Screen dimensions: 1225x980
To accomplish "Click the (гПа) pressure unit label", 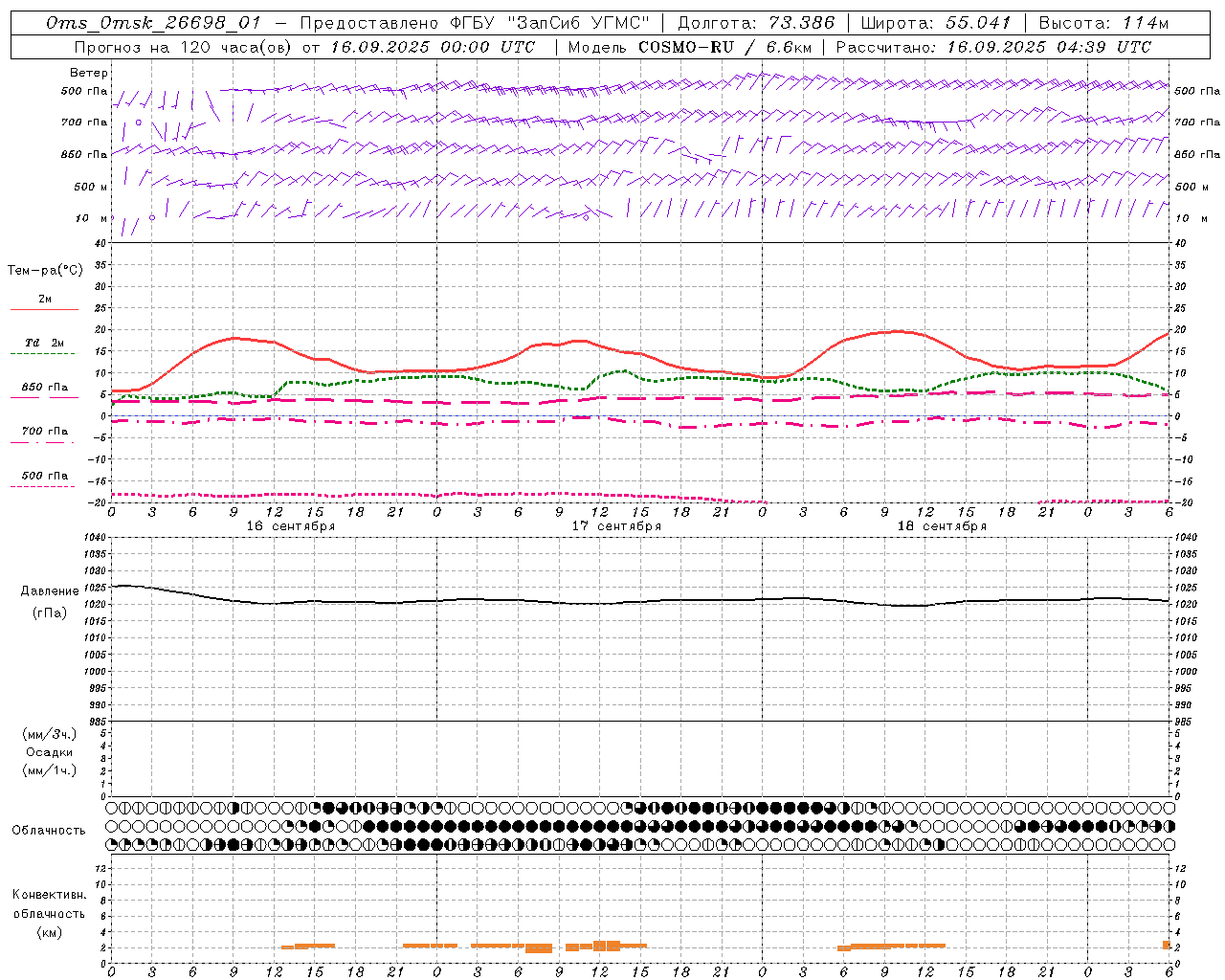I will [x=50, y=613].
